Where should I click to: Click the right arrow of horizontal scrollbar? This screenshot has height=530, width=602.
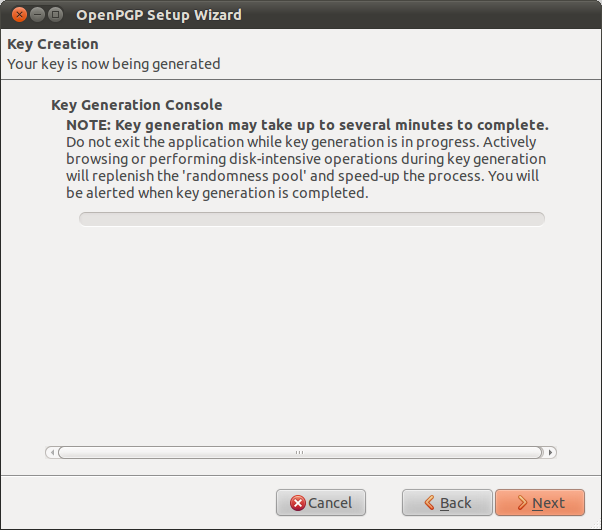pos(551,452)
